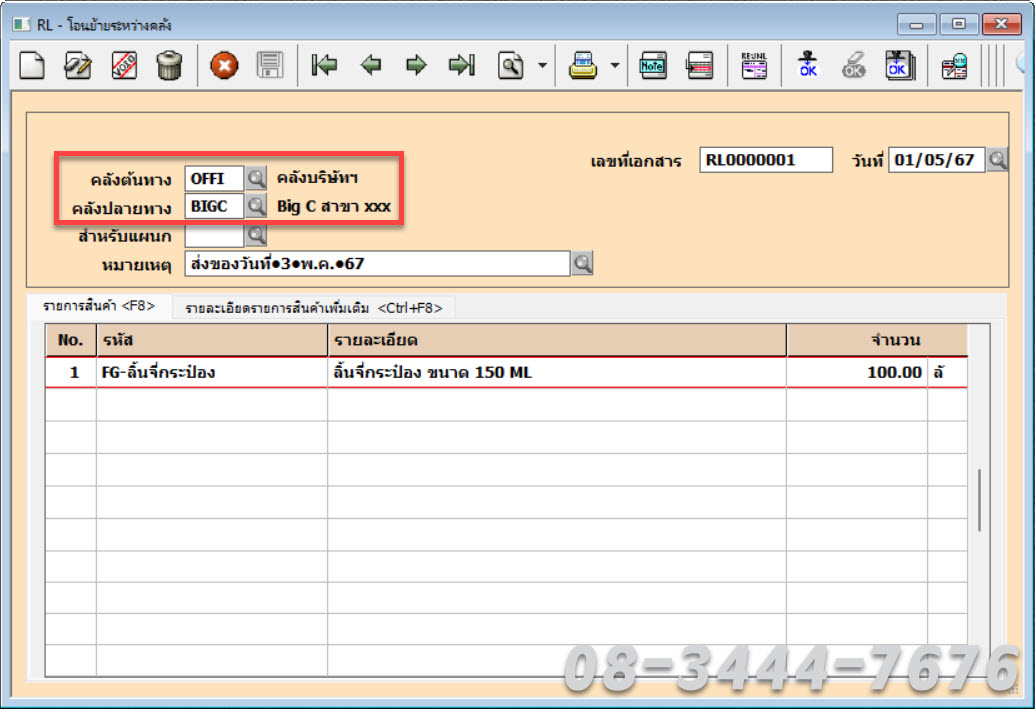Click destination name Big C สาขา xxx
The image size is (1035, 709).
click(x=333, y=206)
